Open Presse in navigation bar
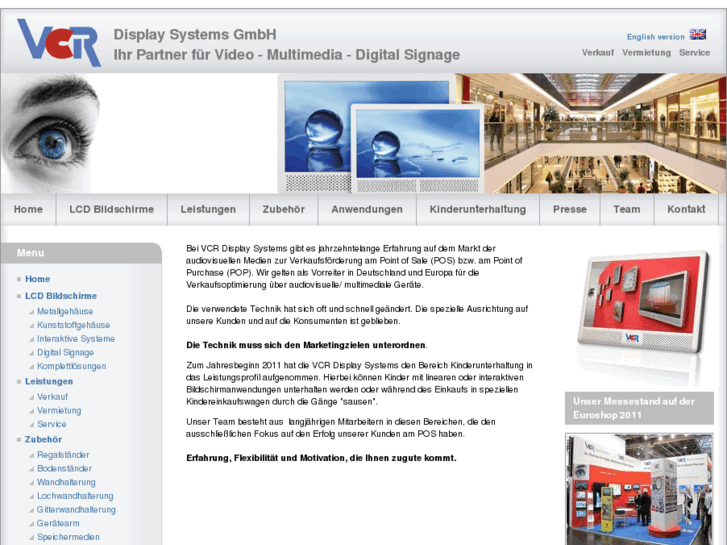Screen dimensions: 727x545 (570, 209)
